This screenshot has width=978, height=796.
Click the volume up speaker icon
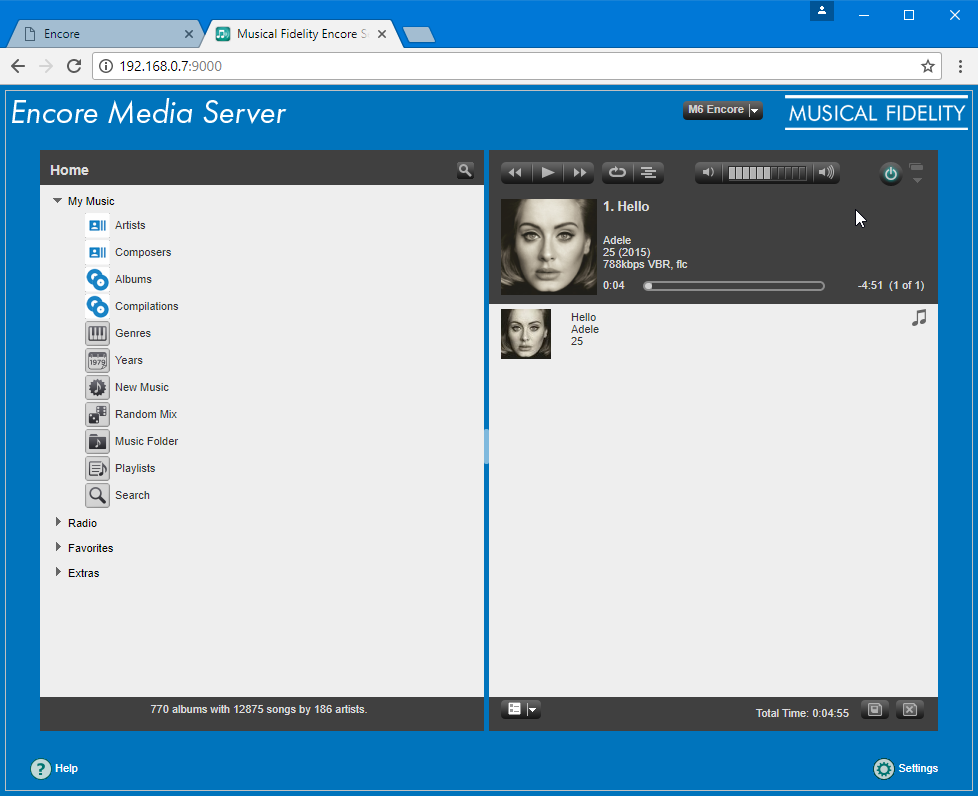(826, 173)
